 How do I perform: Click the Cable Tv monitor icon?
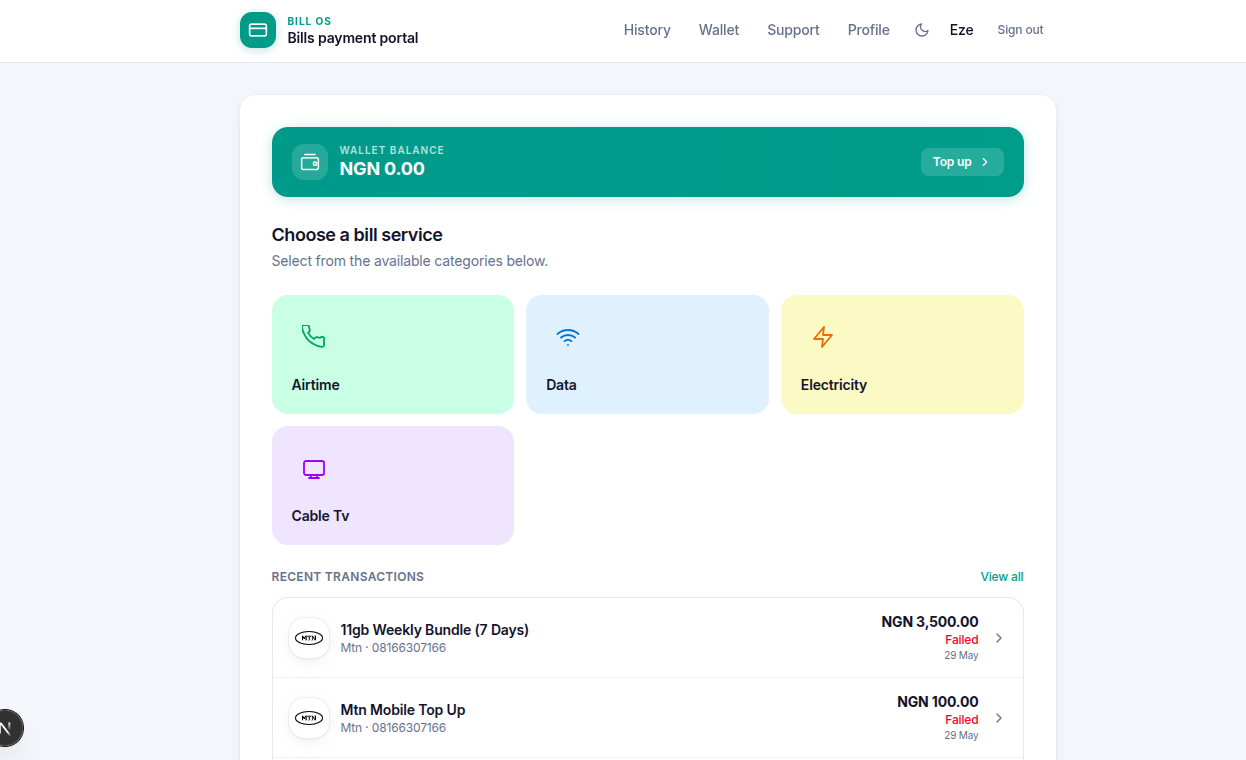click(x=314, y=468)
